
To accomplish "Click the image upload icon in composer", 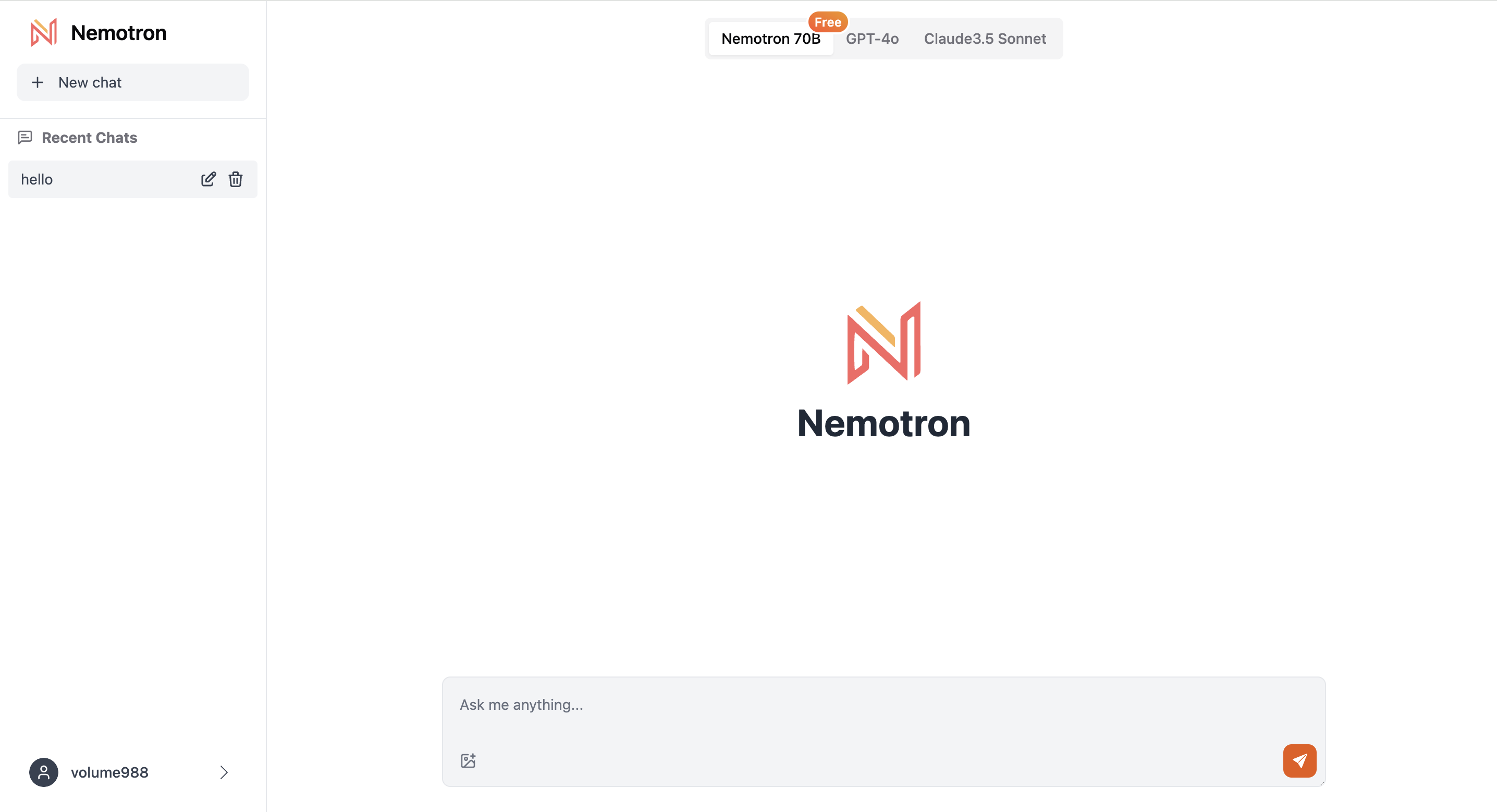I will 468,761.
